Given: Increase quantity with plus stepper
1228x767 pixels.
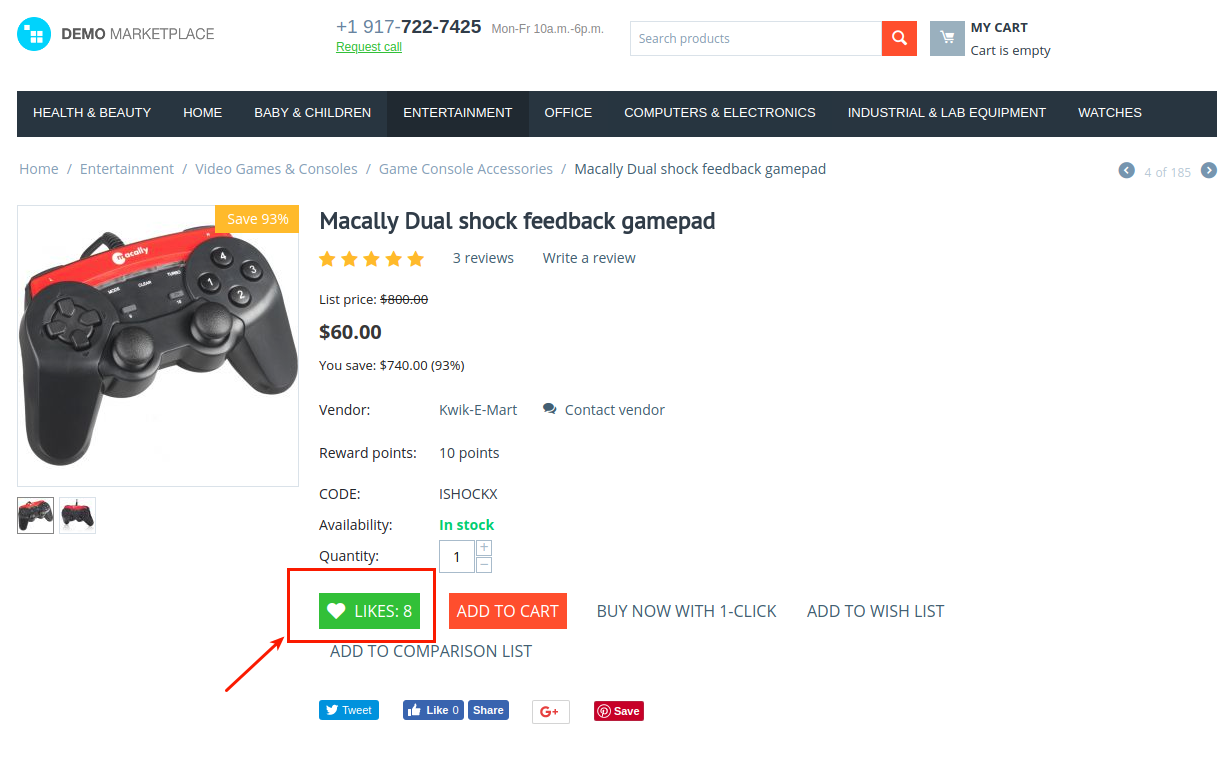Looking at the screenshot, I should pyautogui.click(x=484, y=548).
